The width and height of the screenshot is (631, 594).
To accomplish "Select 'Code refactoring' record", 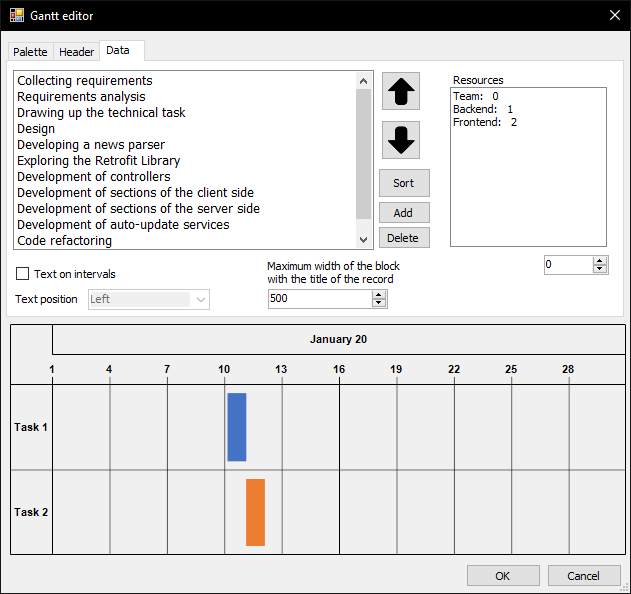I will pos(185,241).
